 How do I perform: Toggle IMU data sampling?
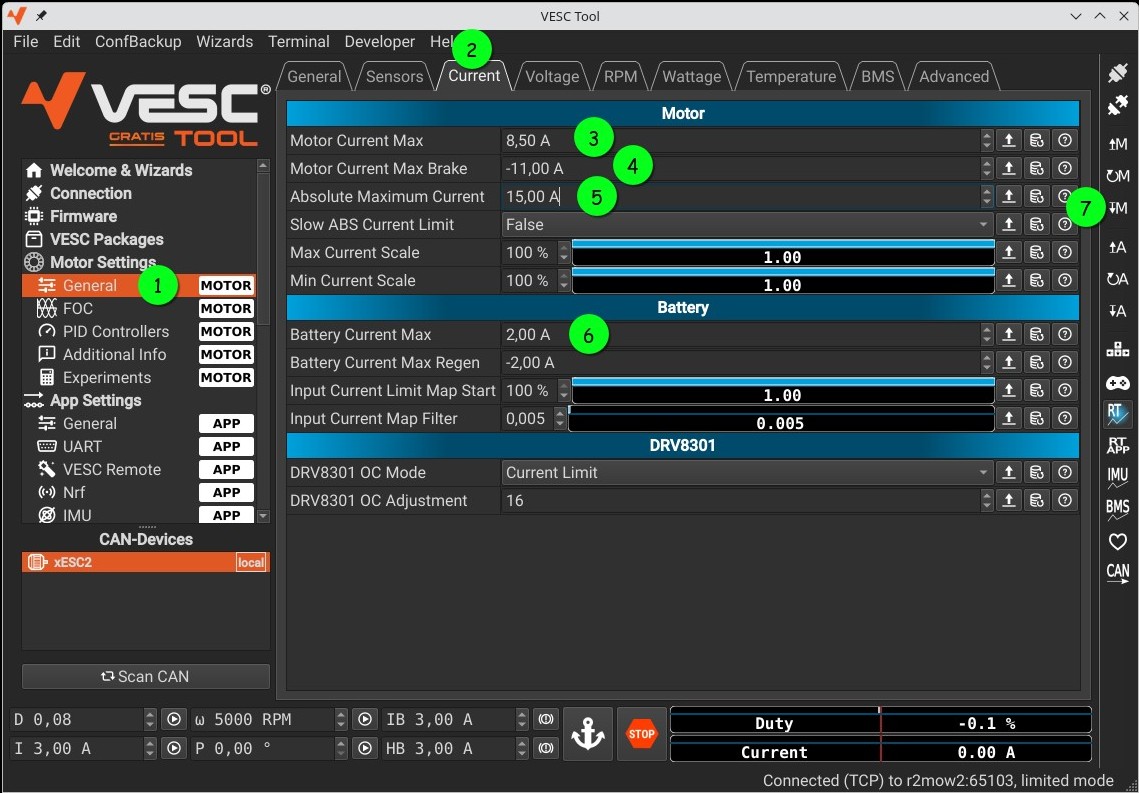(x=1117, y=477)
